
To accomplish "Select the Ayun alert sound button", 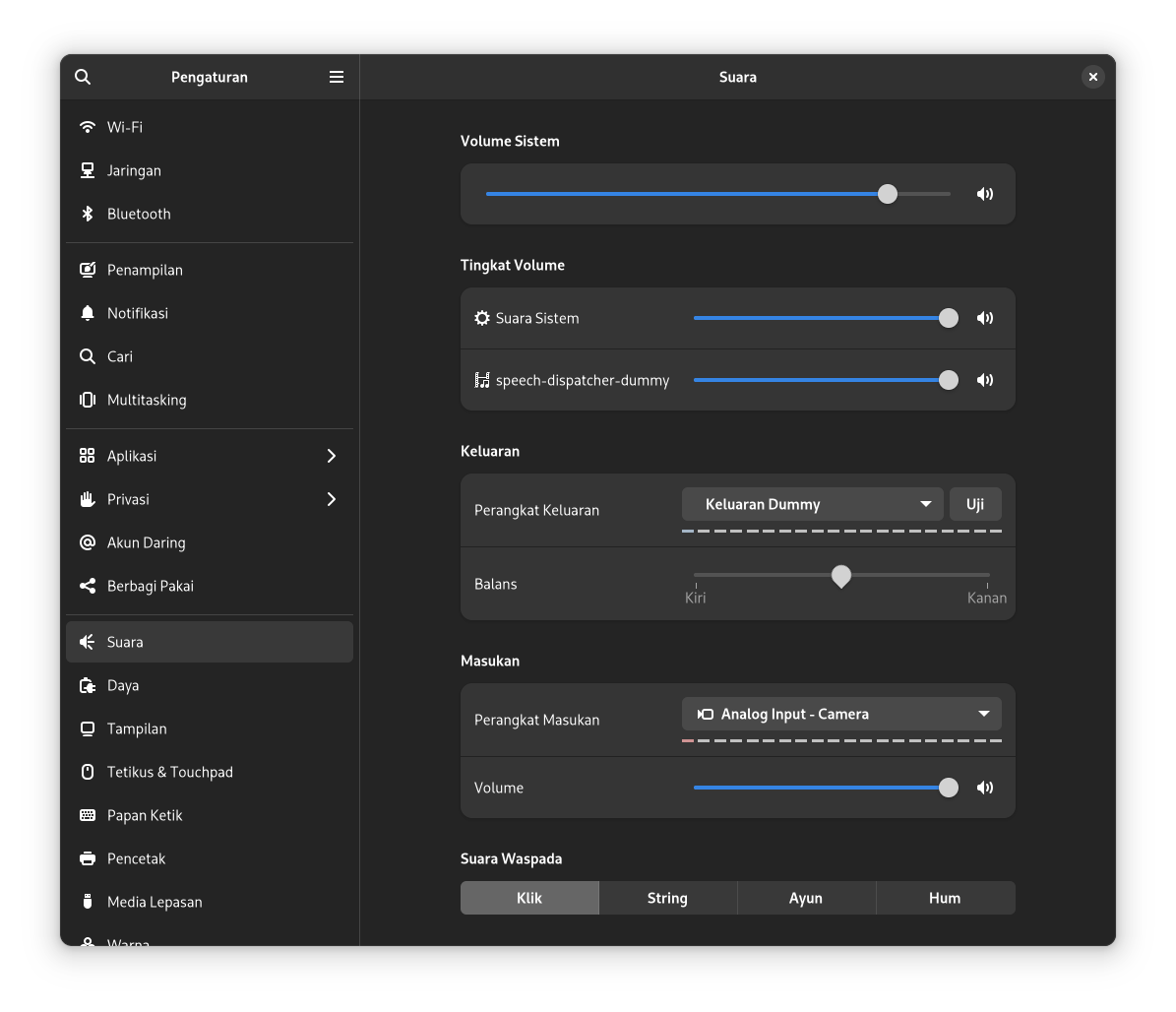I will click(x=806, y=898).
